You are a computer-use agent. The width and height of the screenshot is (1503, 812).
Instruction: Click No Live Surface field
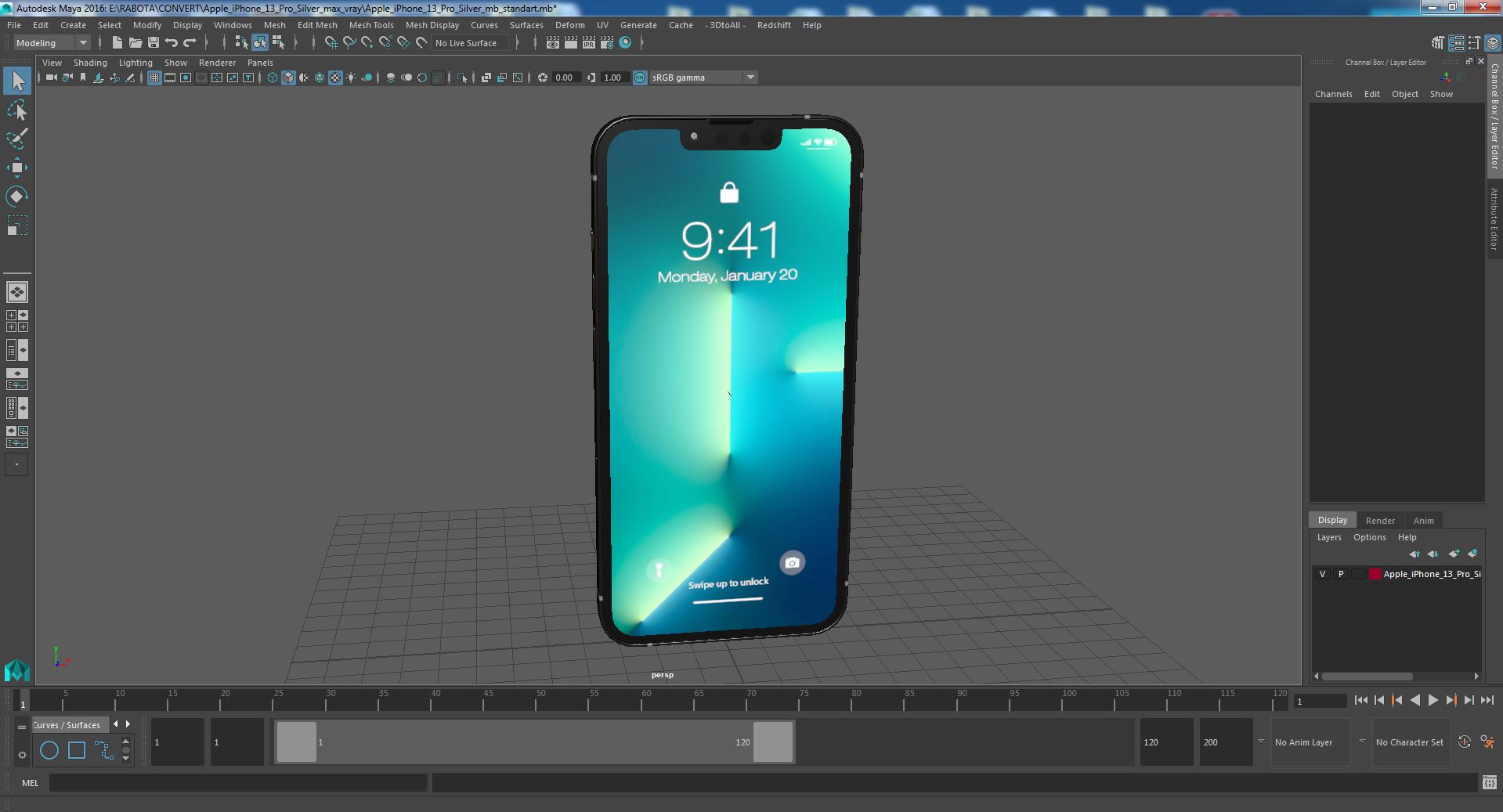[x=470, y=43]
